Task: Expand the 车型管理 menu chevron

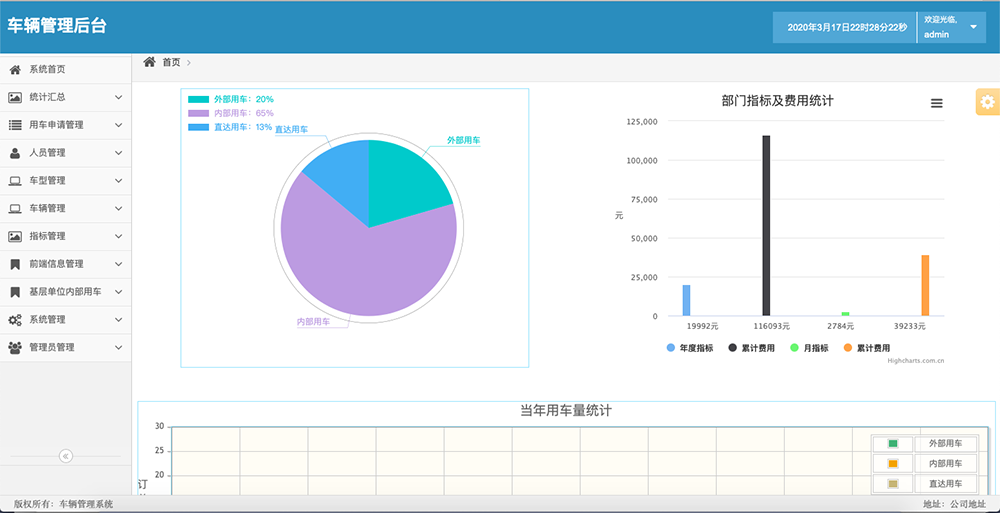Action: point(119,181)
